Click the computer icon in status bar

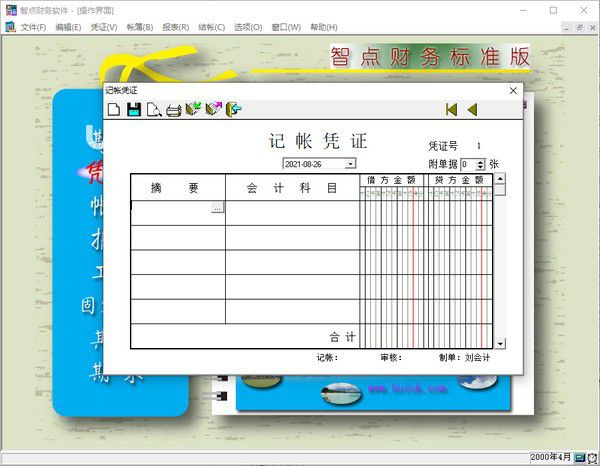tap(580, 457)
